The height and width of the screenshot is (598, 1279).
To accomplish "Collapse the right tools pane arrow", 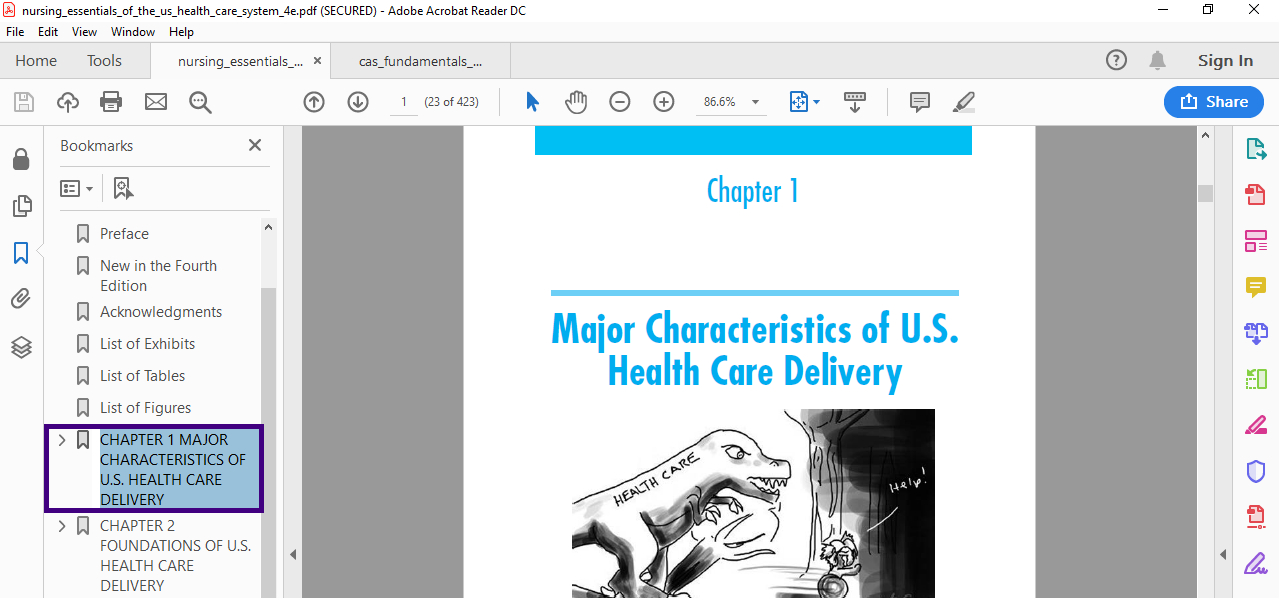I will pyautogui.click(x=1223, y=555).
